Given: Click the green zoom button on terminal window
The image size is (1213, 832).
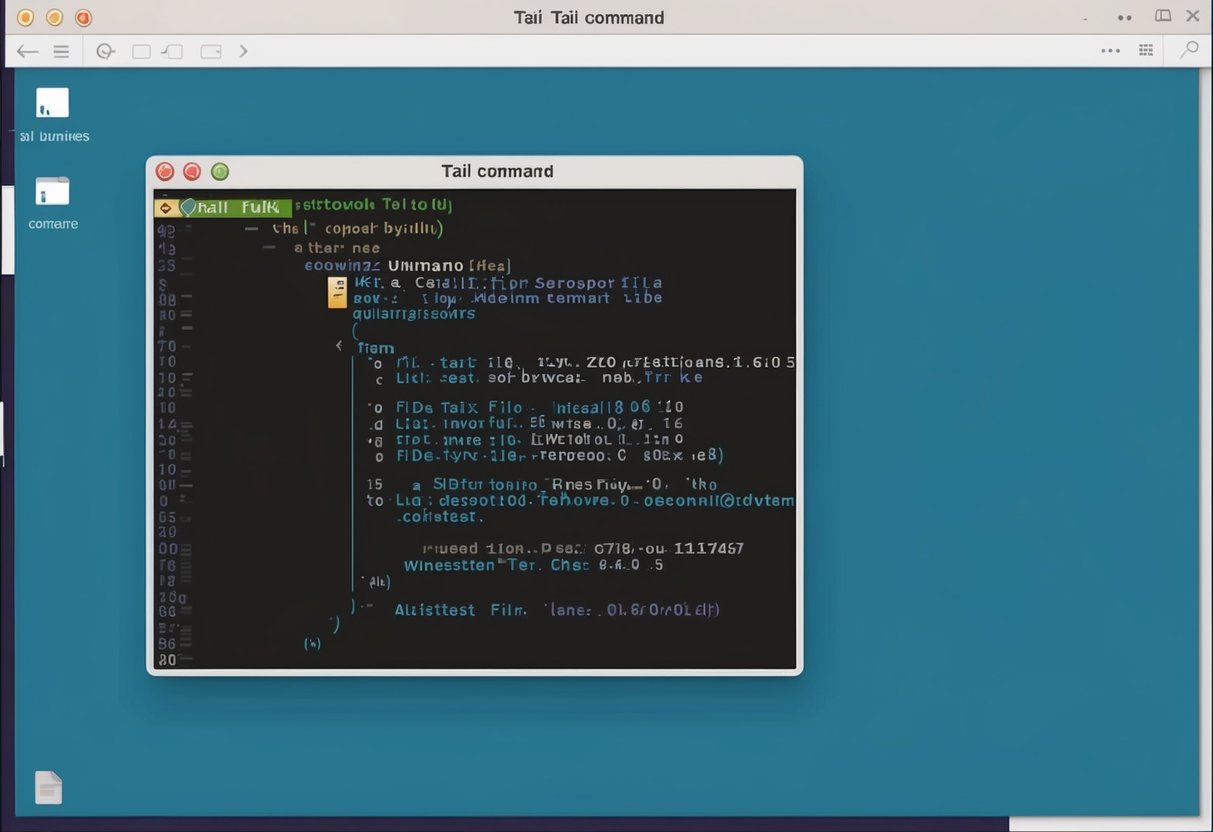Looking at the screenshot, I should click(219, 171).
